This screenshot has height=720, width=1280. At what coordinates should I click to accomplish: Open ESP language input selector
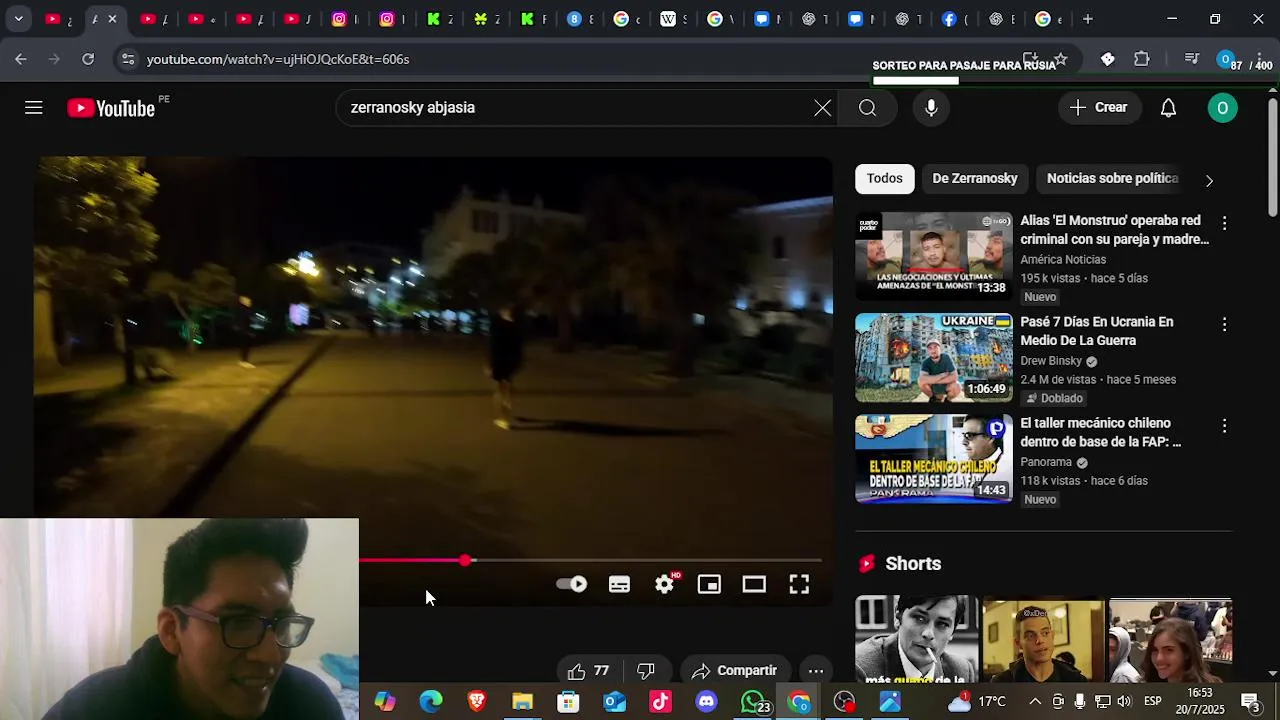[x=1153, y=702]
